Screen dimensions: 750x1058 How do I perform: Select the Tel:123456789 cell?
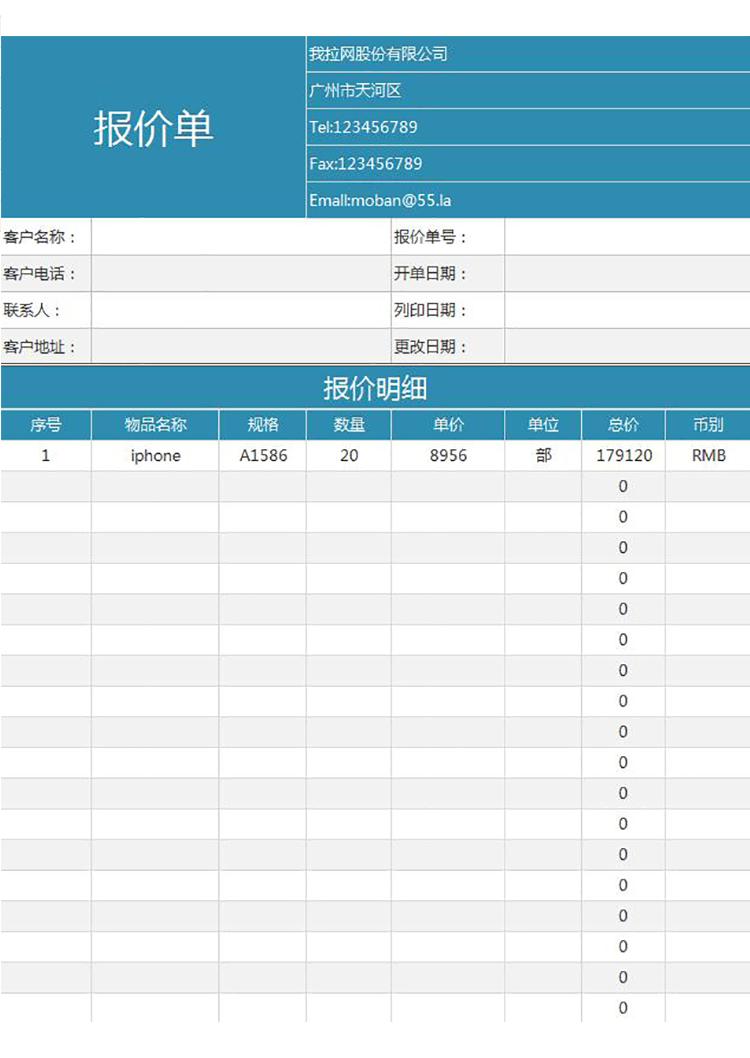(x=527, y=127)
